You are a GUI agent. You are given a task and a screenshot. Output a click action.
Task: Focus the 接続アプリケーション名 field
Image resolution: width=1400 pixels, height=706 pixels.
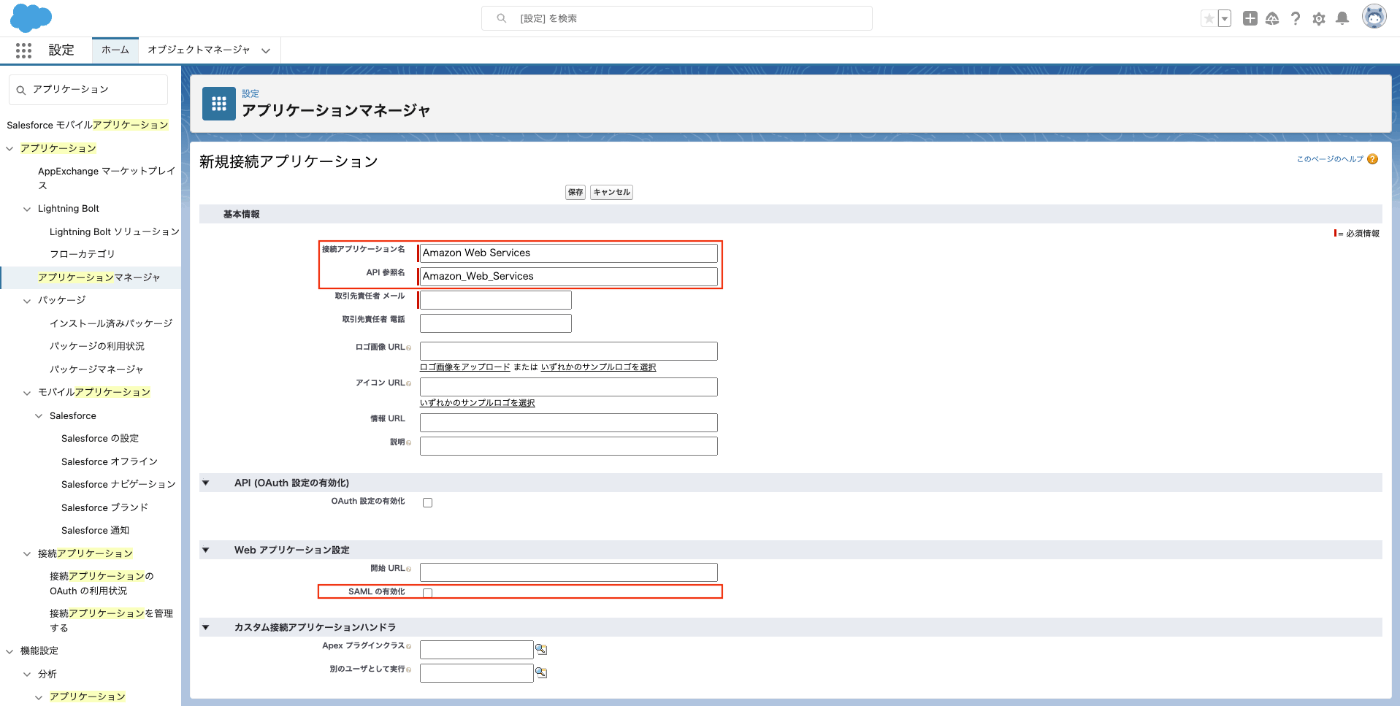569,253
